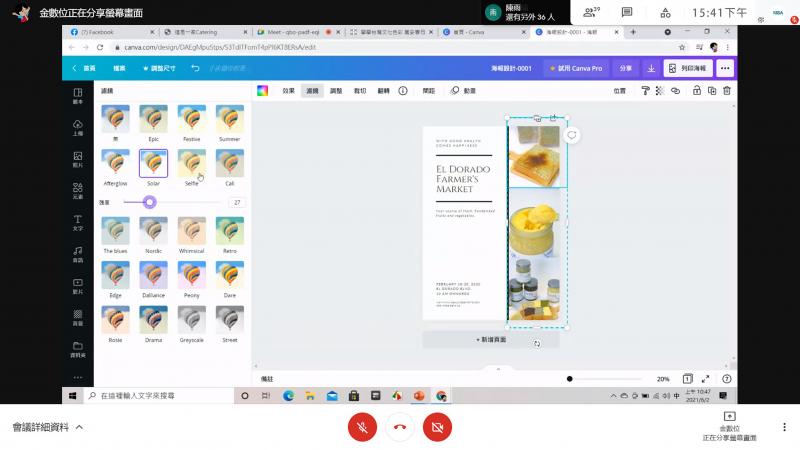This screenshot has width=800, height=450.
Task: Toggle the camera off button
Action: 437,427
